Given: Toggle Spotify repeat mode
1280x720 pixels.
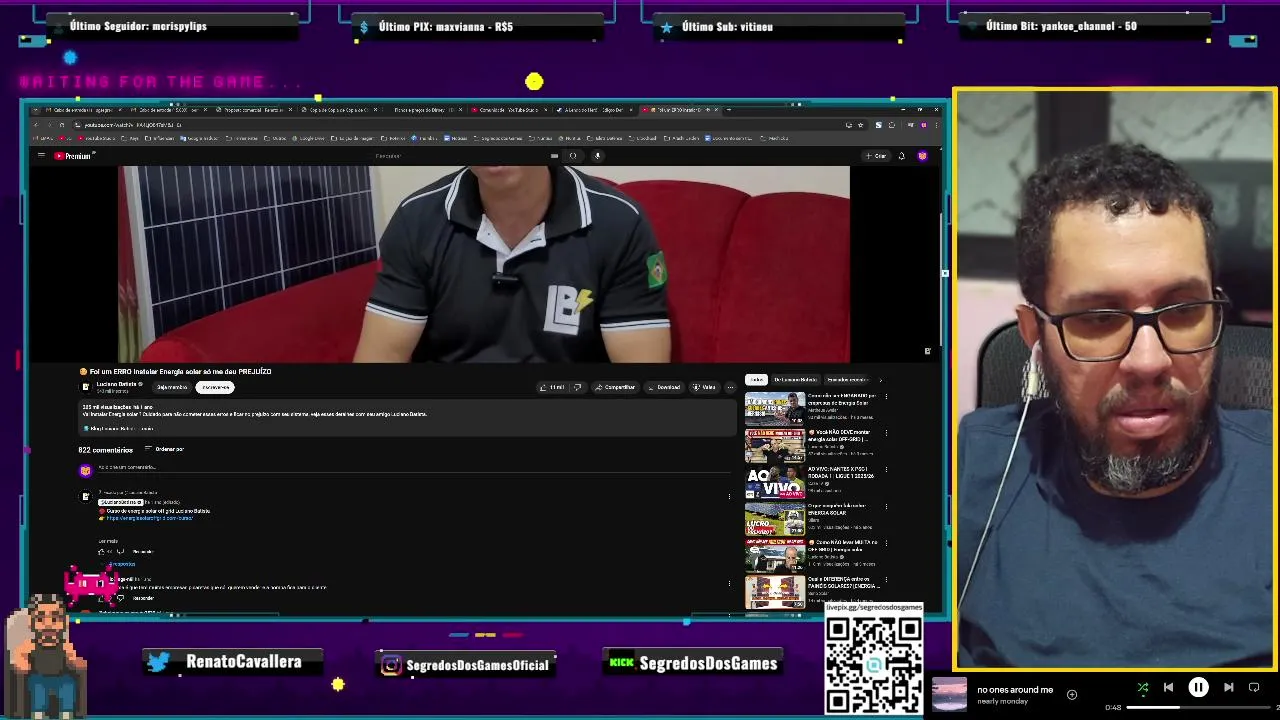Looking at the screenshot, I should [1254, 688].
